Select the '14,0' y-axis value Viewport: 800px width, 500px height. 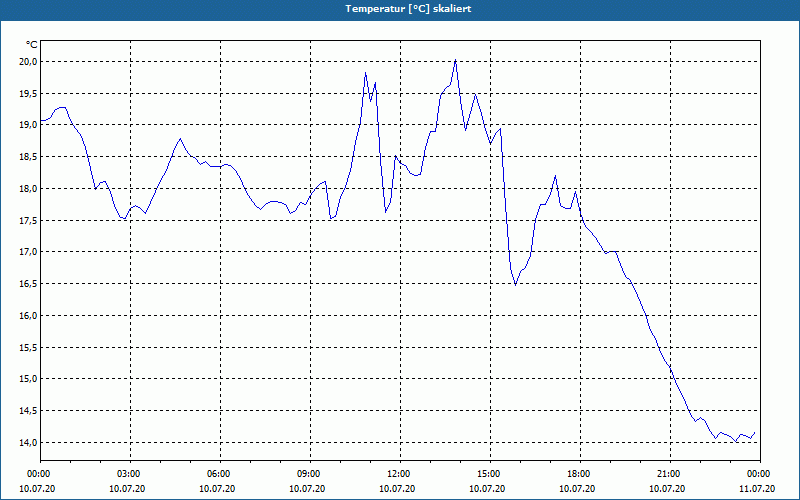tap(29, 443)
